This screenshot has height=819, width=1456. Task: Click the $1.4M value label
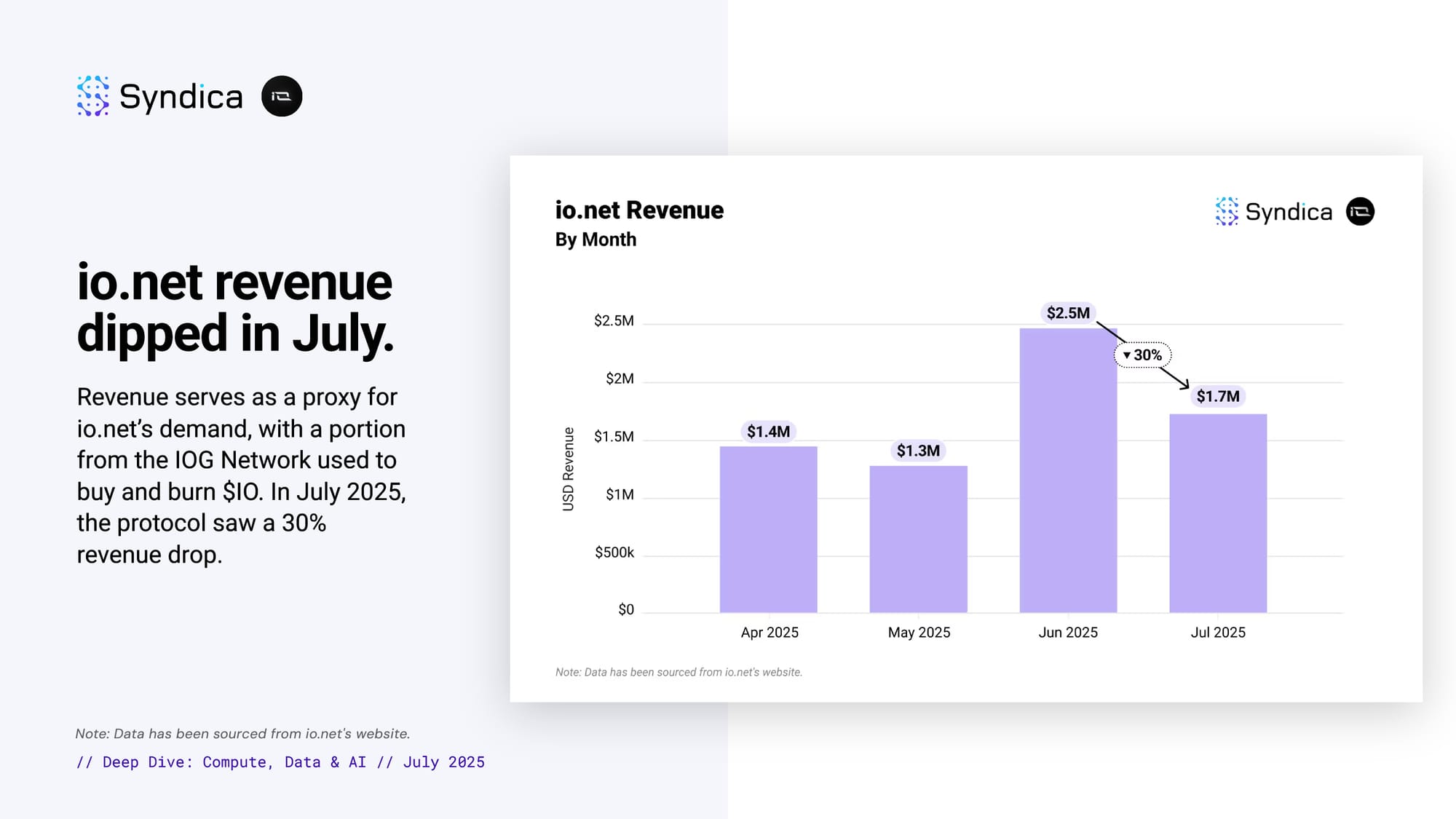(768, 432)
